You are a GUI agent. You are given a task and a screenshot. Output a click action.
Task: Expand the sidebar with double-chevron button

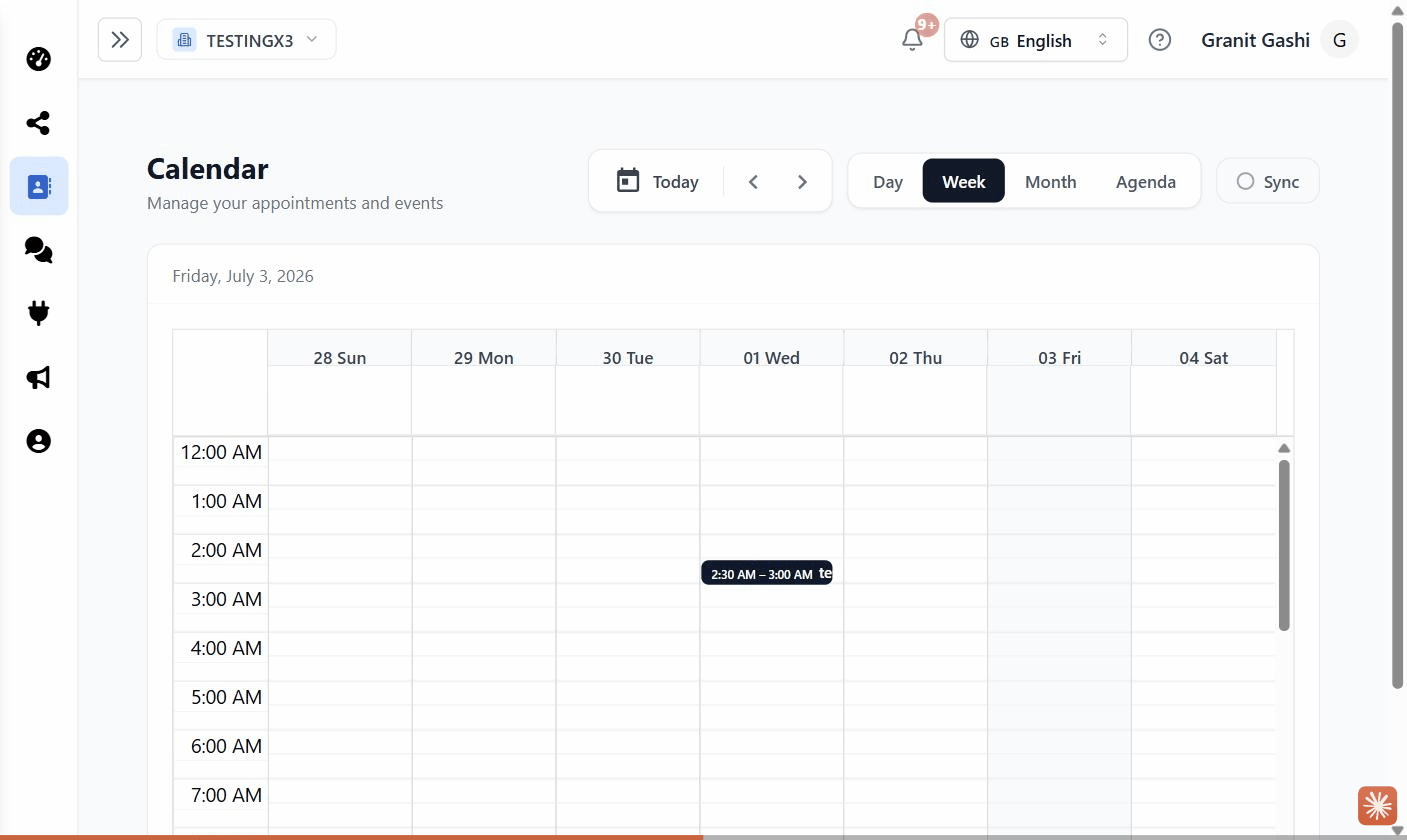(x=120, y=40)
